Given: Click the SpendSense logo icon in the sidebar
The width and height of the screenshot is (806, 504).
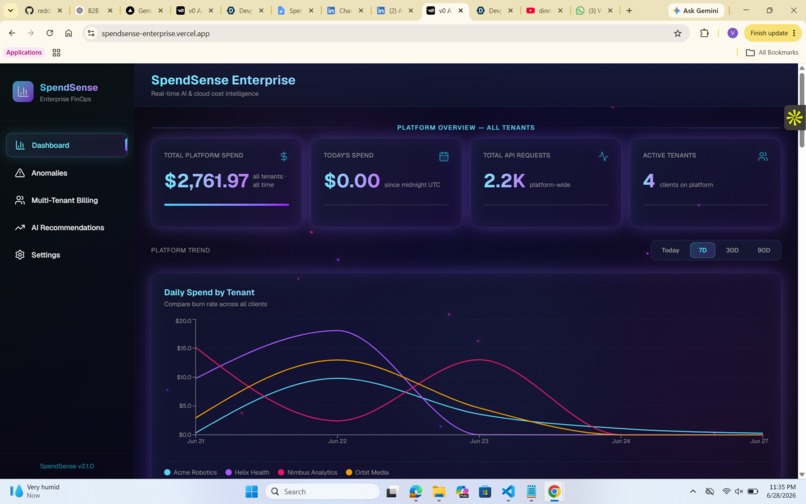Looking at the screenshot, I should click(23, 92).
